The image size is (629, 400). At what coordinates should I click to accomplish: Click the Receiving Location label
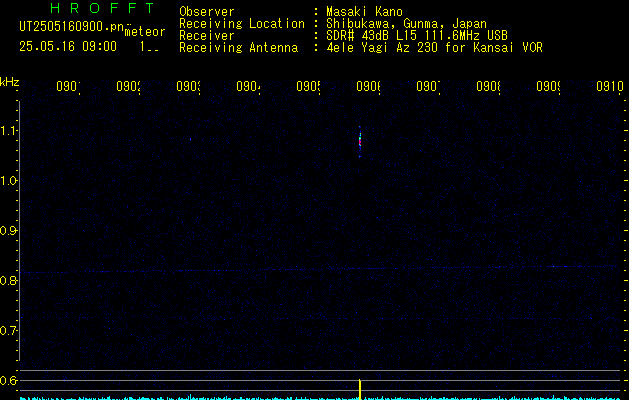[242, 24]
